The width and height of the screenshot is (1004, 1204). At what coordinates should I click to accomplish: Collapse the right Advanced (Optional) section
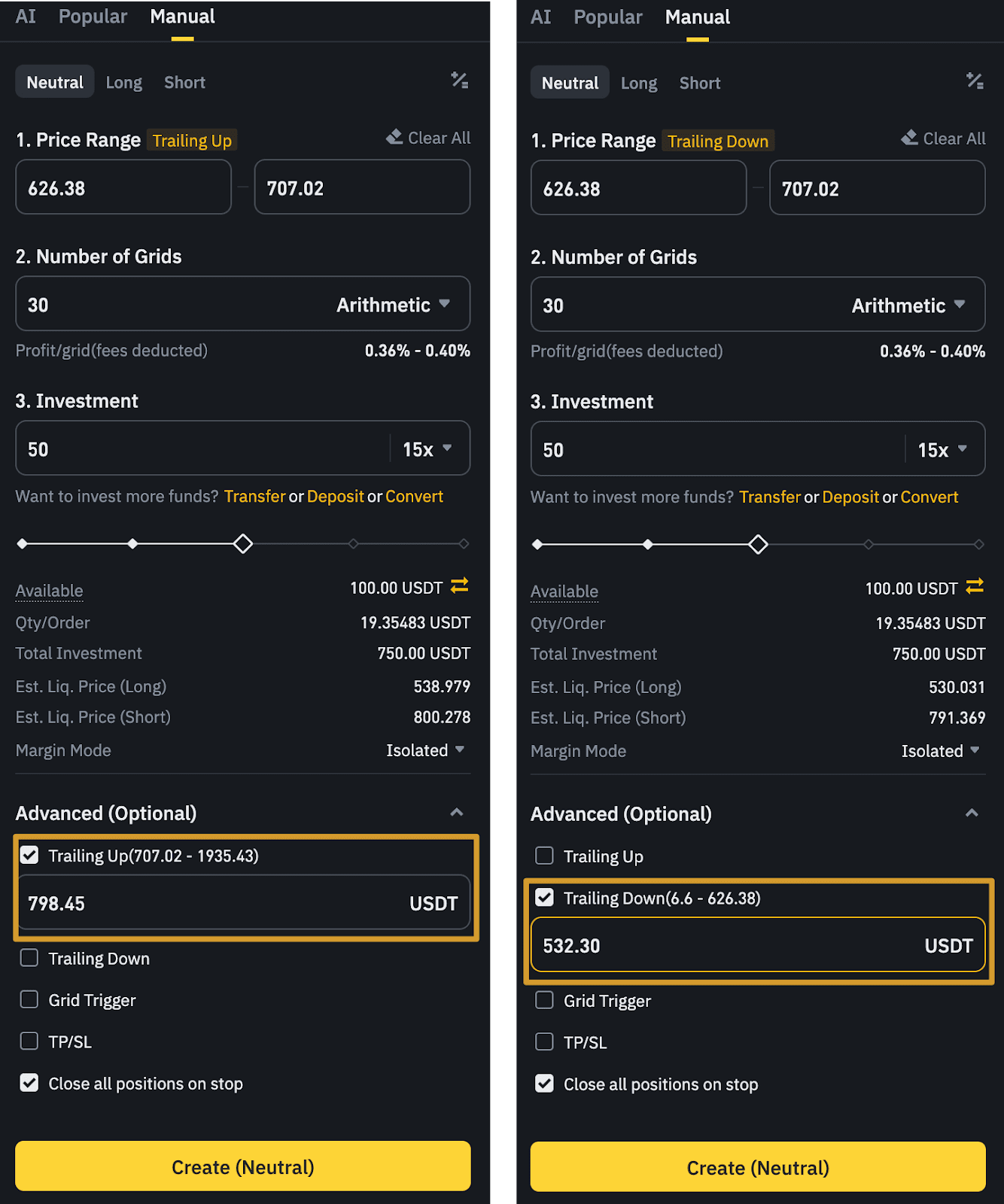click(x=972, y=813)
